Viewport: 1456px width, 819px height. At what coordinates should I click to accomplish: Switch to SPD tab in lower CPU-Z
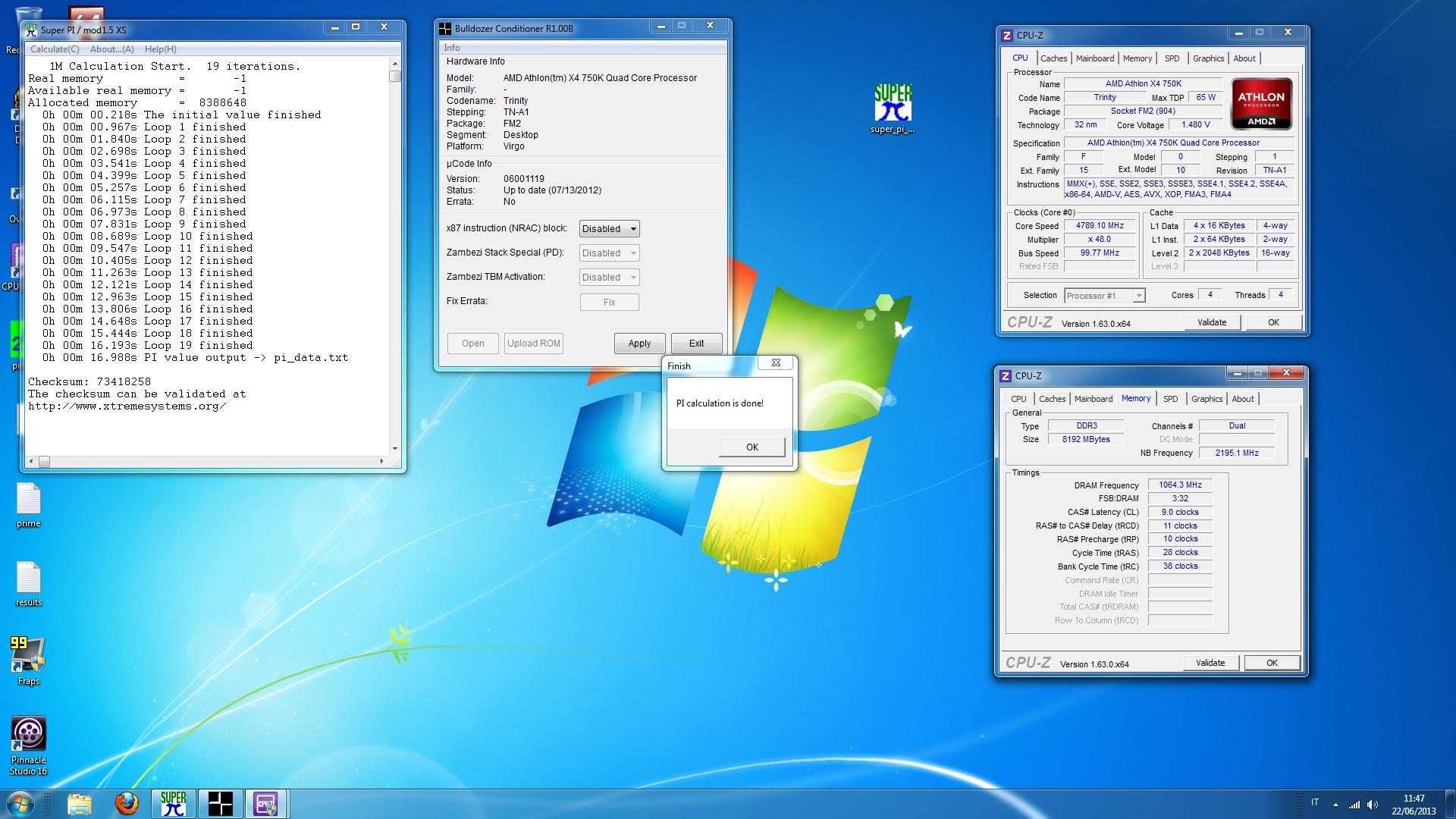(x=1170, y=399)
